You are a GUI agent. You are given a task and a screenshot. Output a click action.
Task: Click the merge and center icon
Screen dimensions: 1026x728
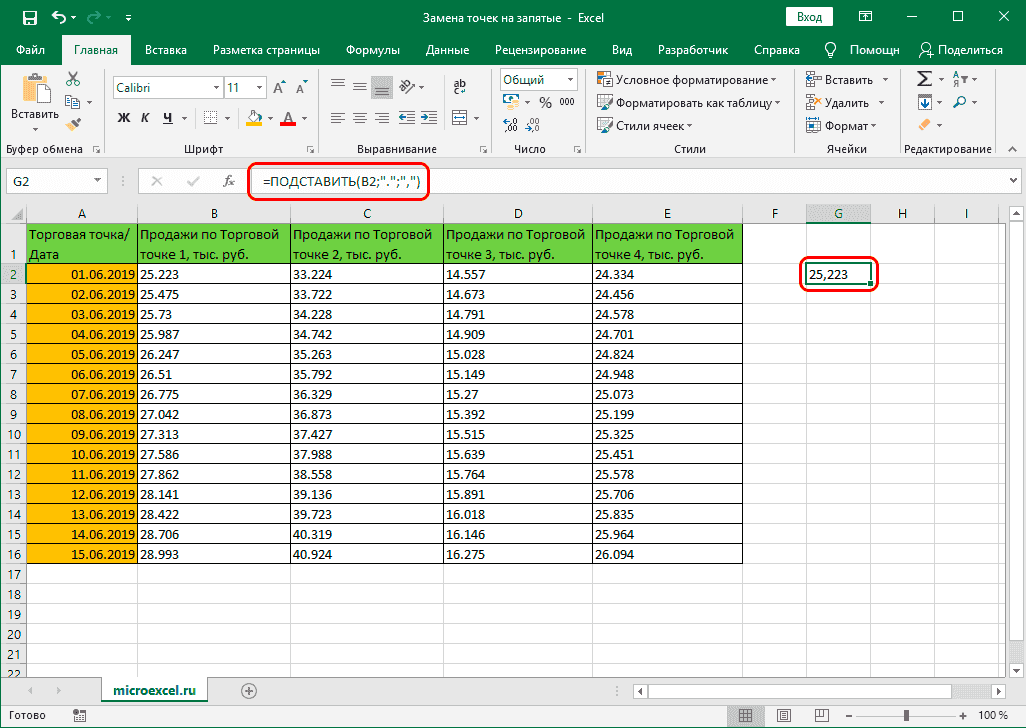(460, 118)
